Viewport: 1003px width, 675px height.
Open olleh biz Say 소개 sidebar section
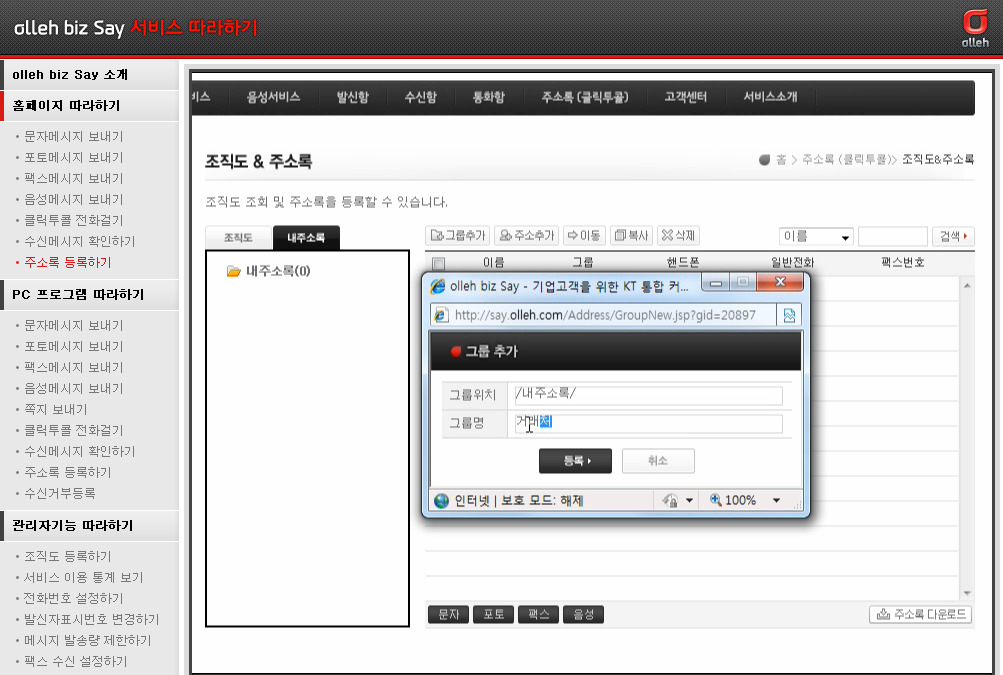(x=90, y=75)
